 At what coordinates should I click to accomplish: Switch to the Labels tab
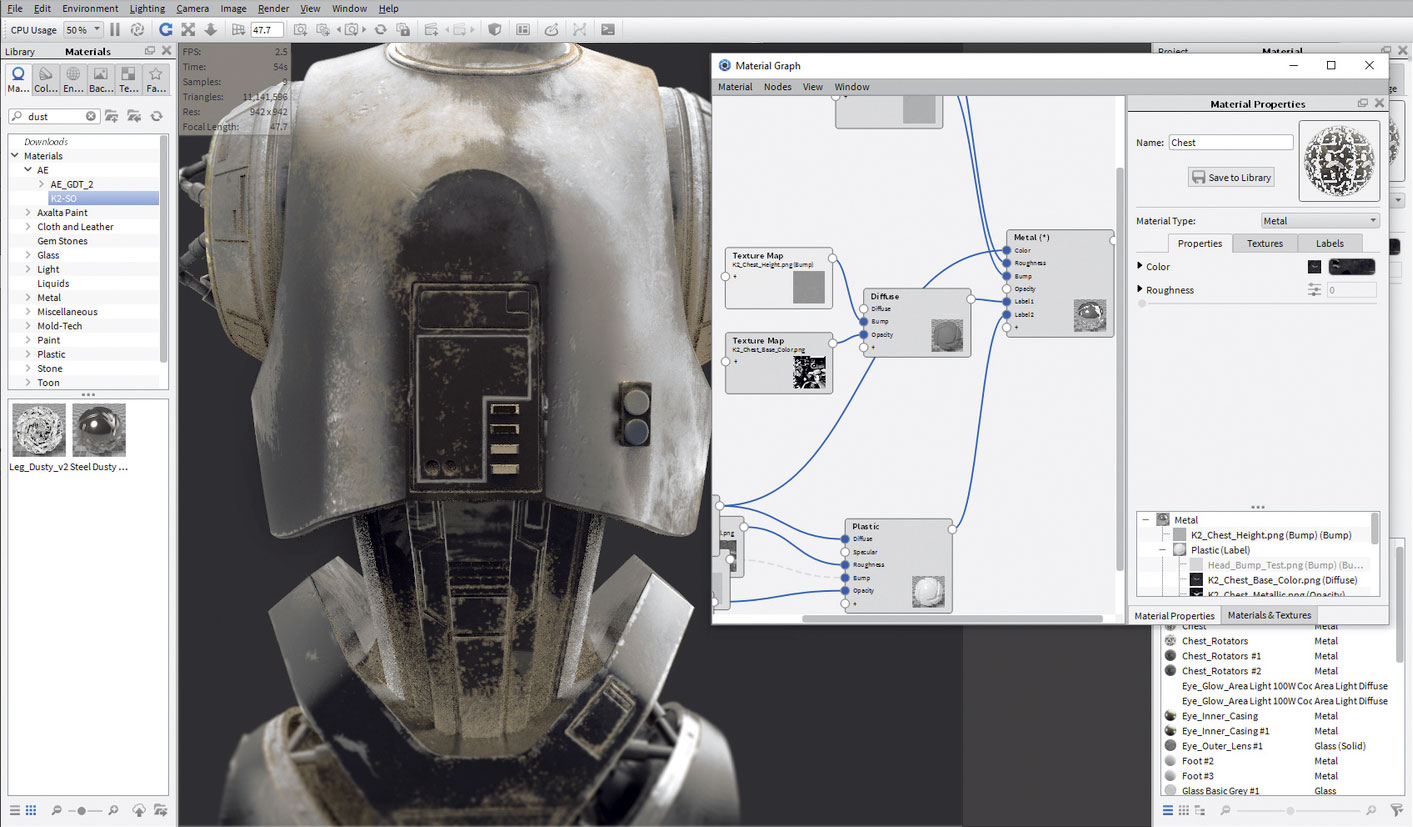1330,243
